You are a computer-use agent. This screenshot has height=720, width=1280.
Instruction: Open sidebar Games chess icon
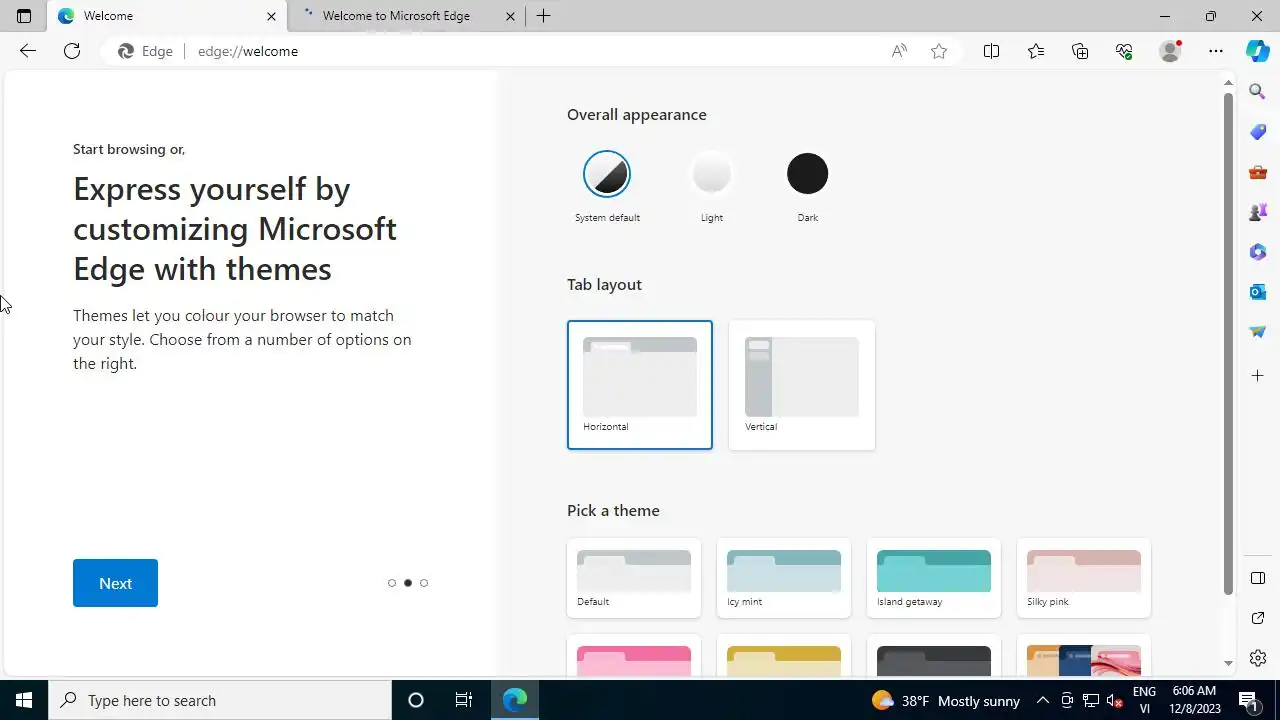pos(1258,212)
